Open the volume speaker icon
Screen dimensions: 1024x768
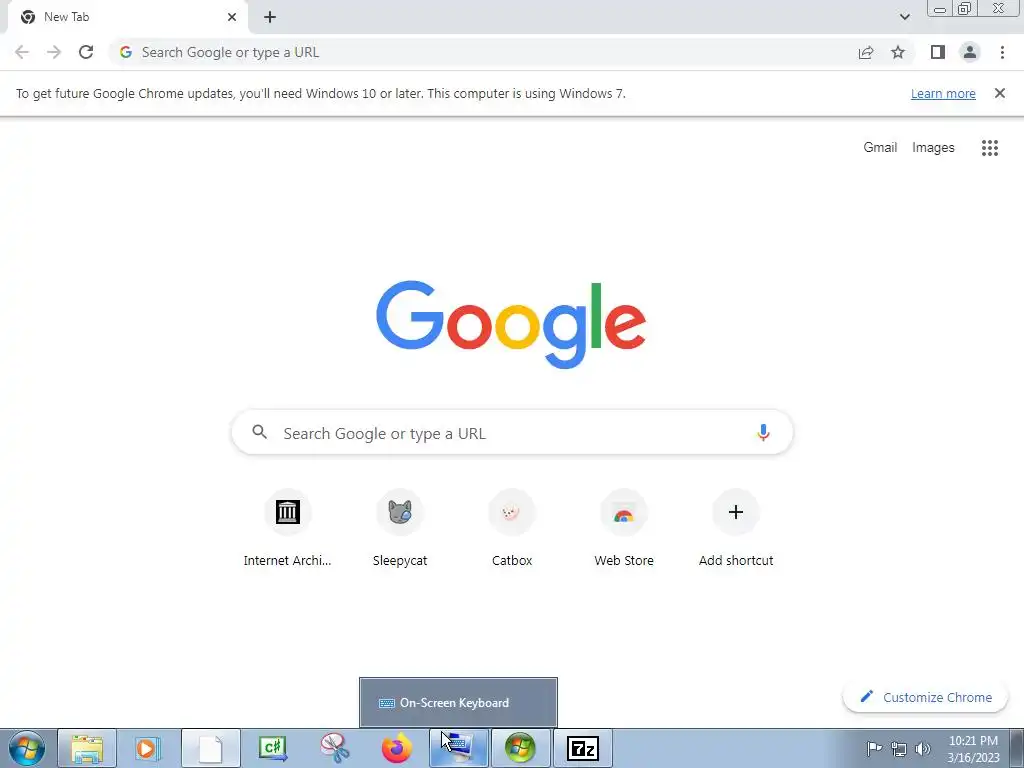pyautogui.click(x=923, y=749)
